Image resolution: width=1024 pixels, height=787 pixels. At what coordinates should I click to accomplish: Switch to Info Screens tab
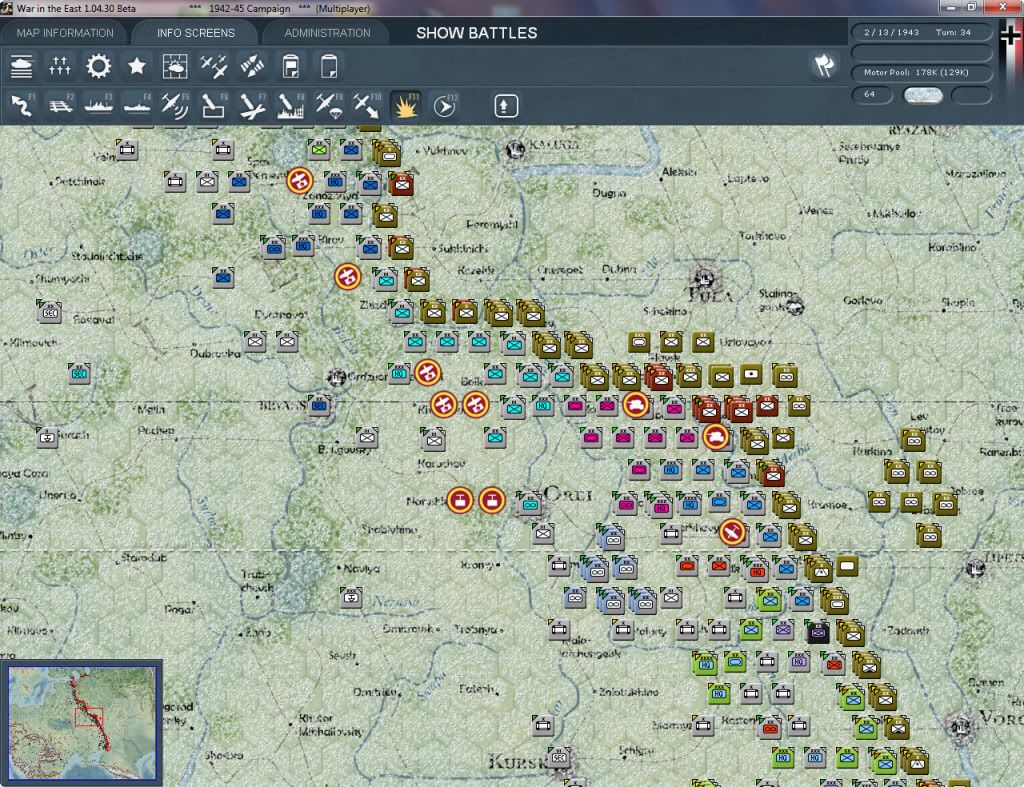[x=195, y=33]
